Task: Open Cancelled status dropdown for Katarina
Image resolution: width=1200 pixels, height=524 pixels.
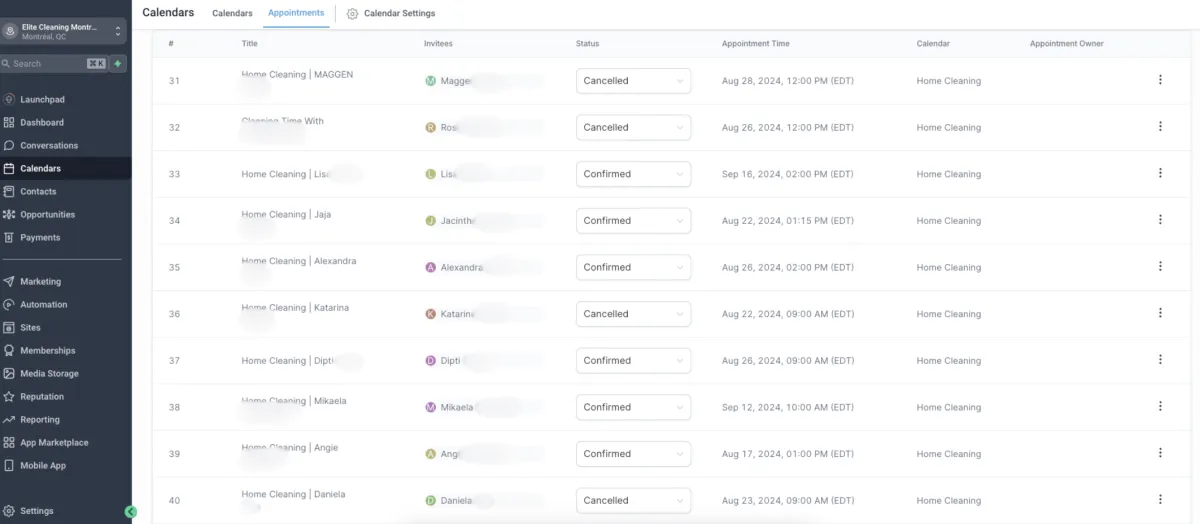Action: coord(633,314)
